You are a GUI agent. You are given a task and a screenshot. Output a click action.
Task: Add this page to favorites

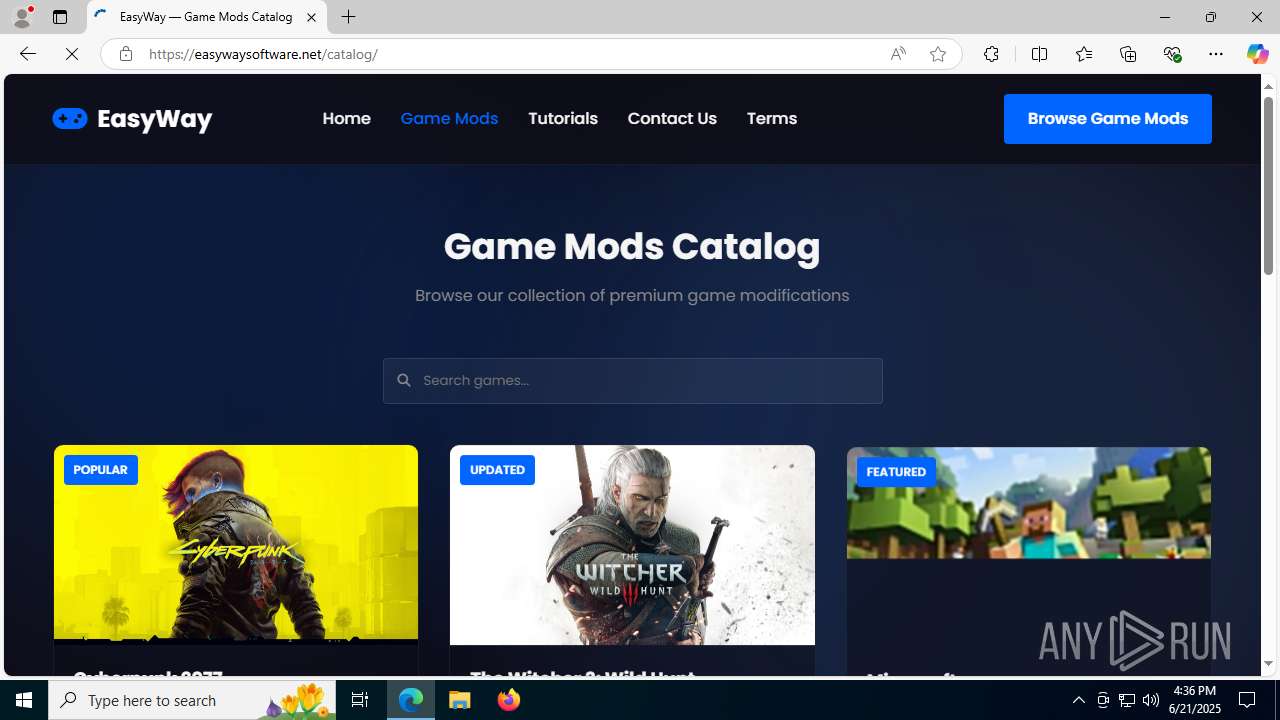coord(938,54)
